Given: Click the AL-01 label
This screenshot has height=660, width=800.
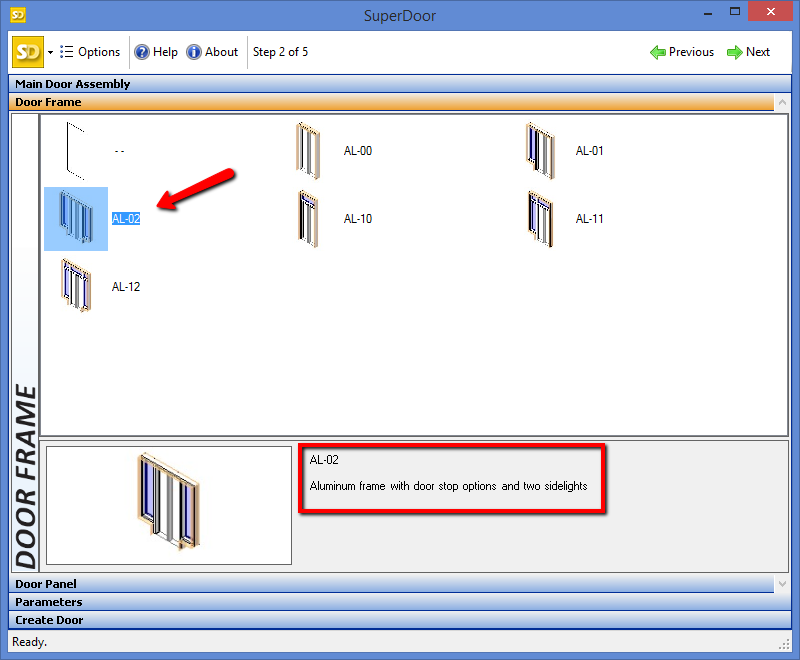Looking at the screenshot, I should pyautogui.click(x=589, y=151).
